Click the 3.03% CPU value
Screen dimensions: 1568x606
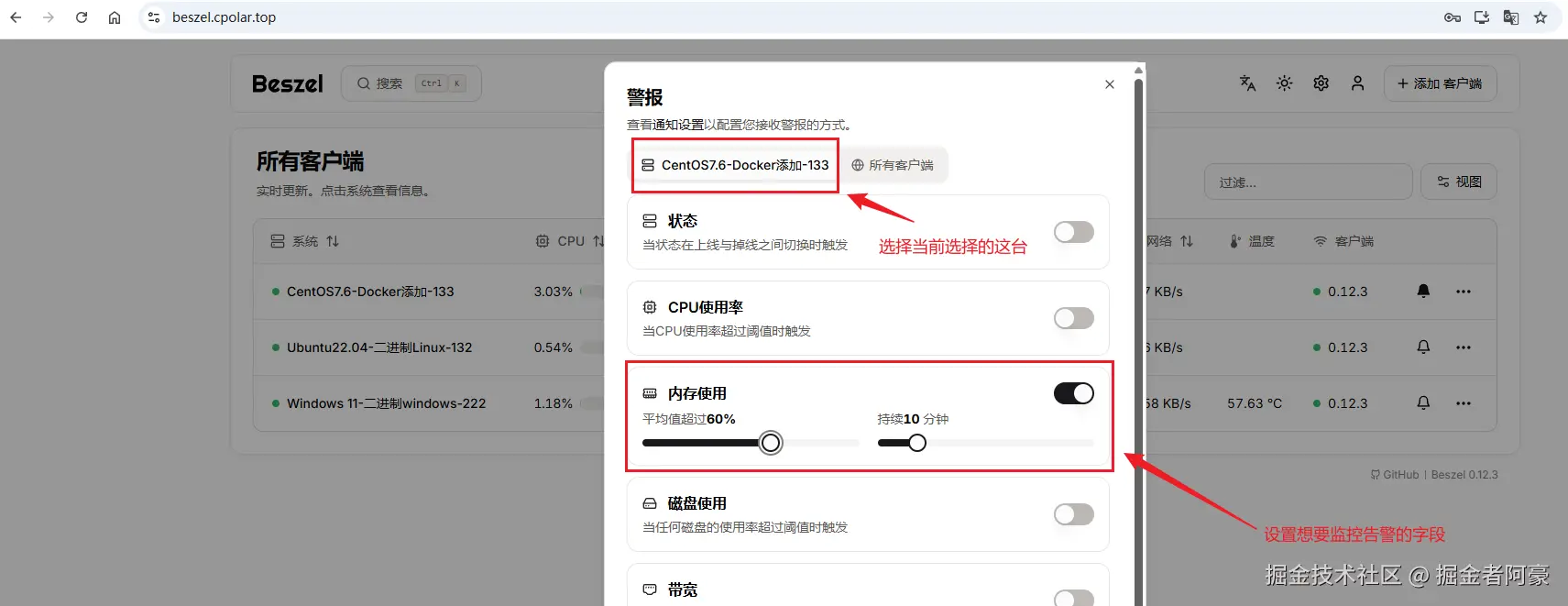click(x=554, y=292)
